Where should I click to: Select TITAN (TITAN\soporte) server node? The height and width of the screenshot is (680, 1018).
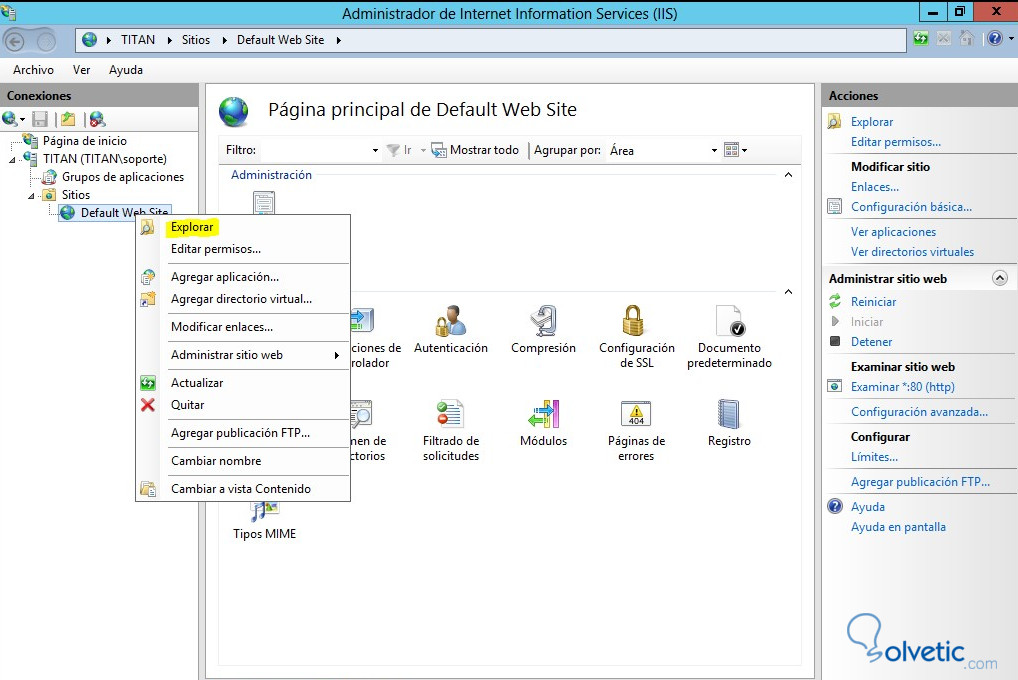pyautogui.click(x=105, y=158)
